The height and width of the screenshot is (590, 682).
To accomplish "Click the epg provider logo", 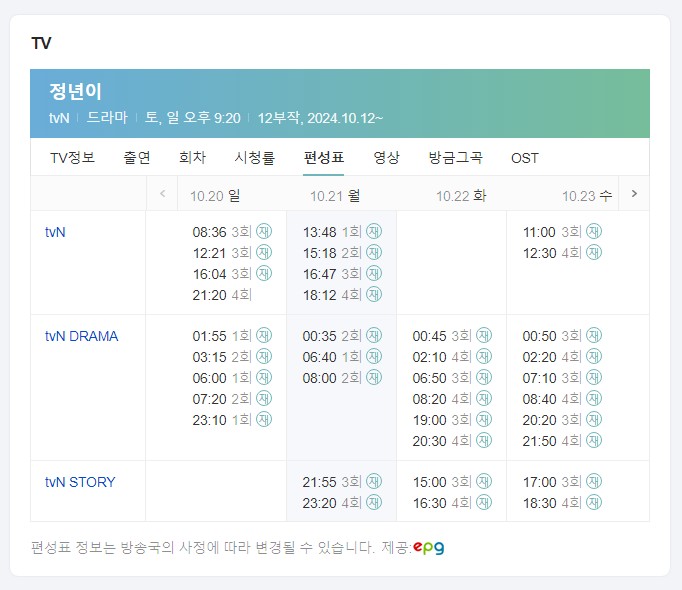I will 428,547.
